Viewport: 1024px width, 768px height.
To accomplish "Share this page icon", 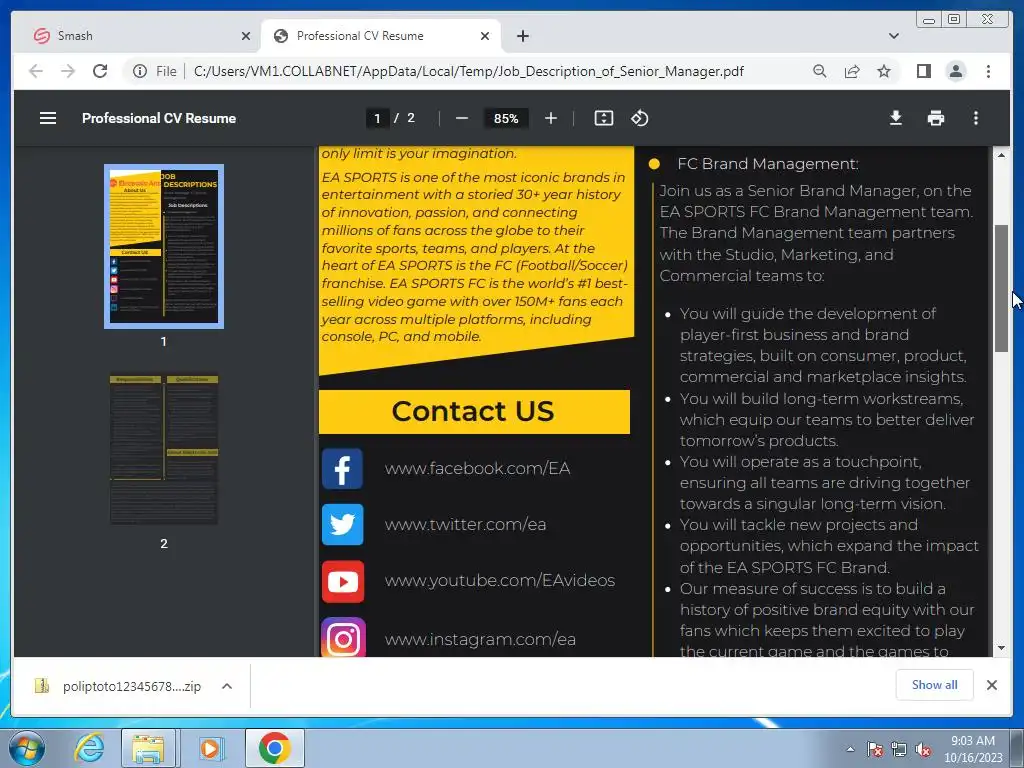I will point(852,71).
